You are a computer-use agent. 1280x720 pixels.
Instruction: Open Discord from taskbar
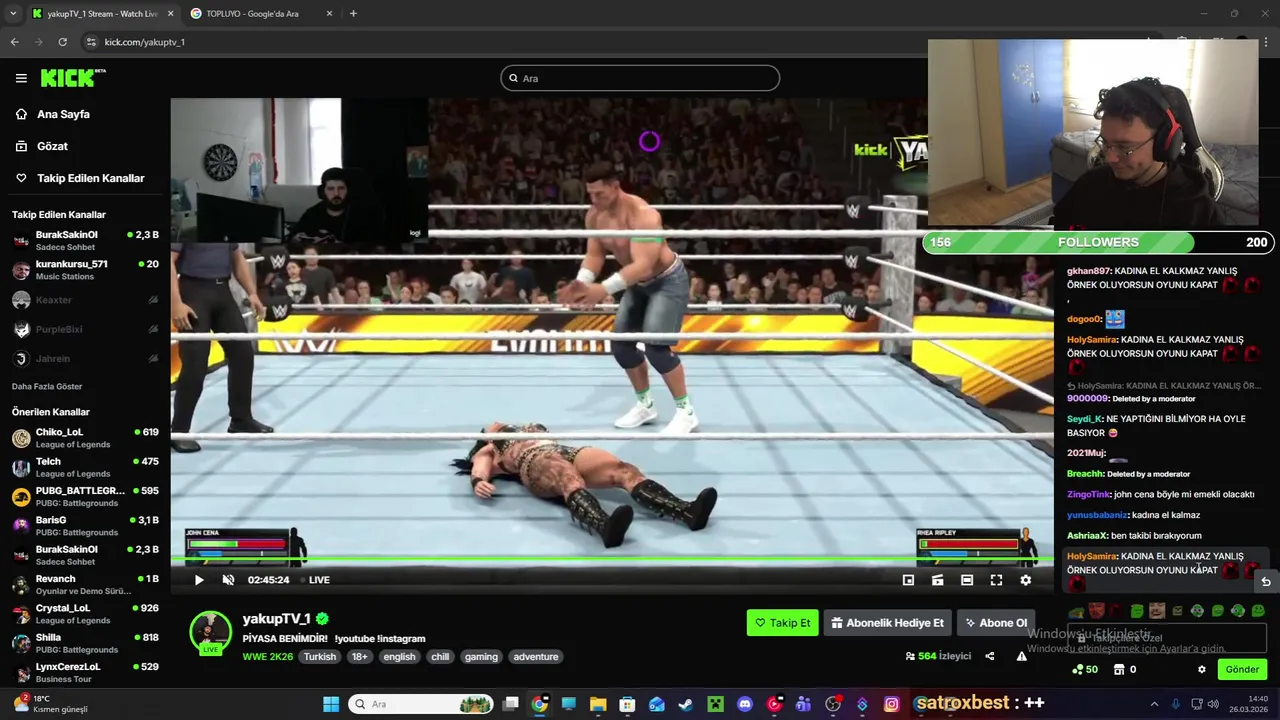pyautogui.click(x=744, y=704)
